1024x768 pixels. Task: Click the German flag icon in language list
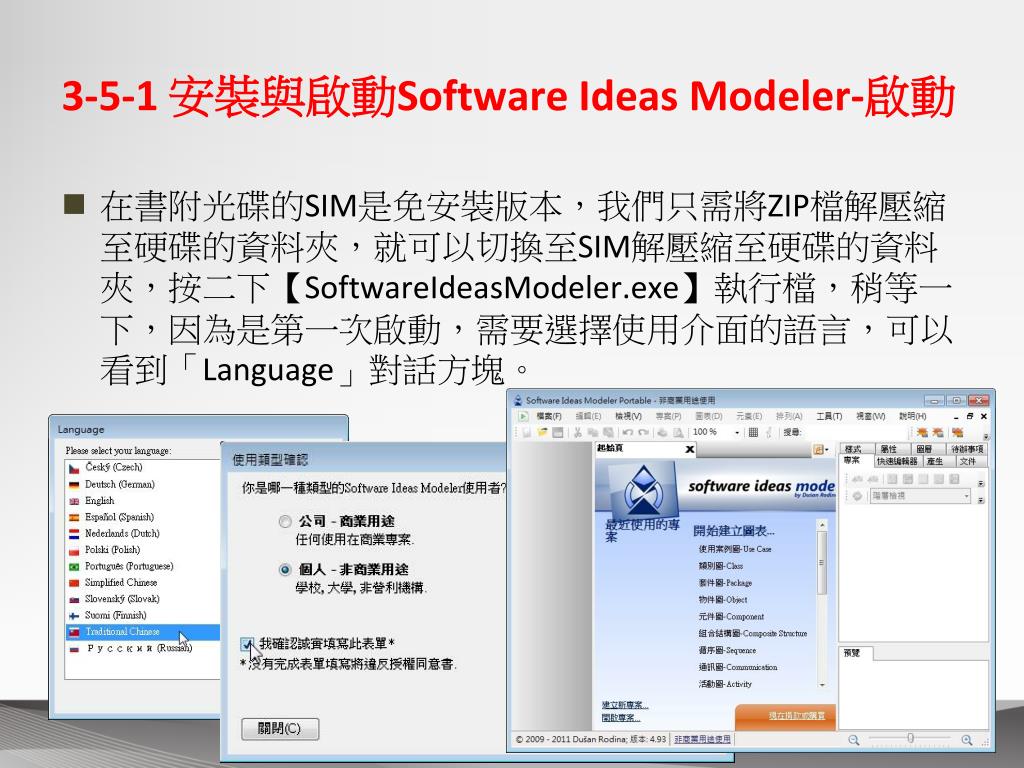(74, 485)
